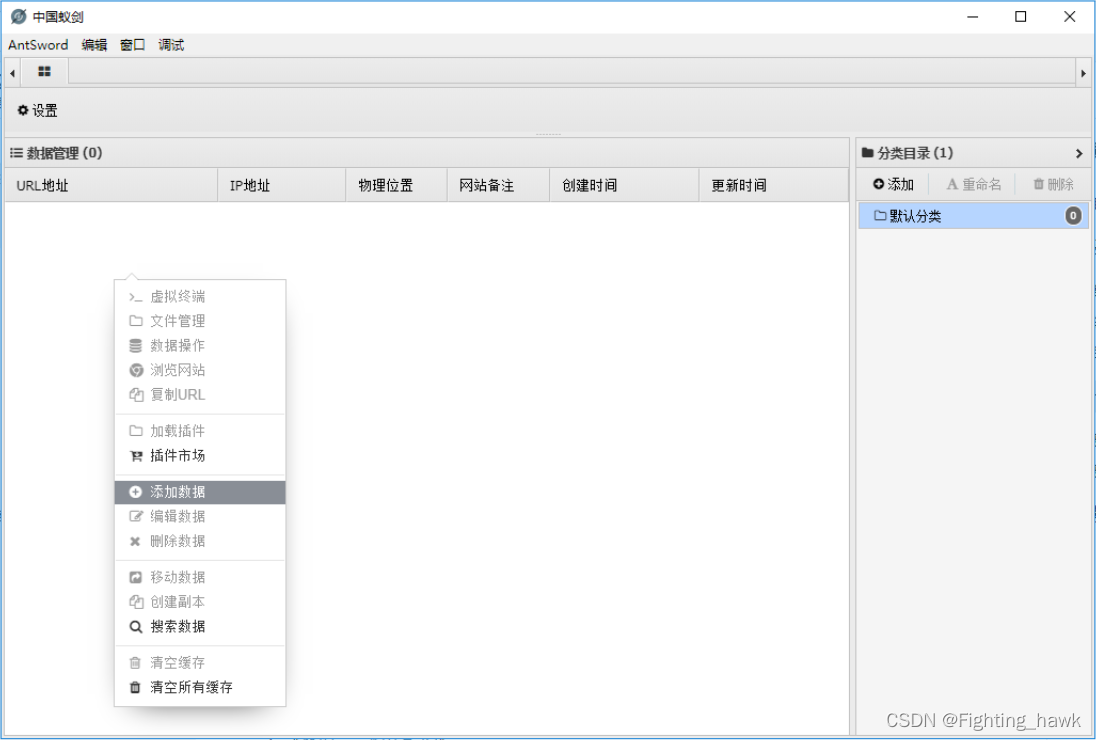Click 重命名 category button
Screen dimensions: 1096x740
tap(974, 184)
